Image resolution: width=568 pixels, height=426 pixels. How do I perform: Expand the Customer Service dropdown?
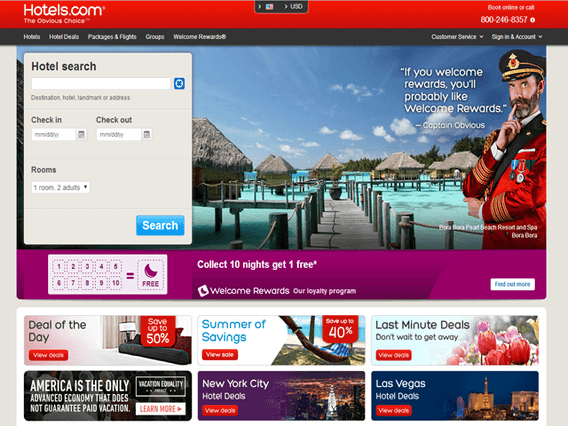click(x=457, y=37)
